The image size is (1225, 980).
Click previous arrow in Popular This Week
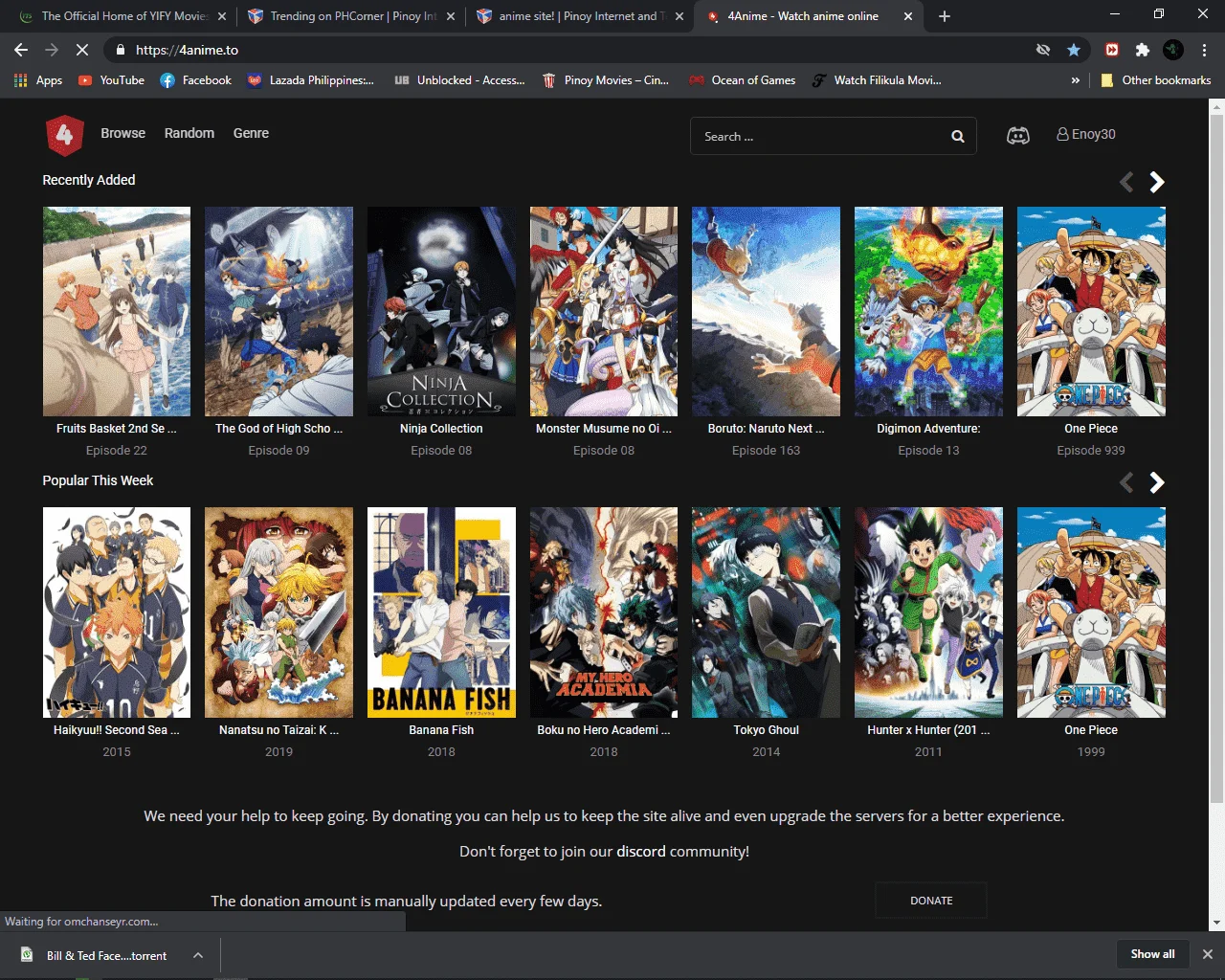coord(1126,482)
